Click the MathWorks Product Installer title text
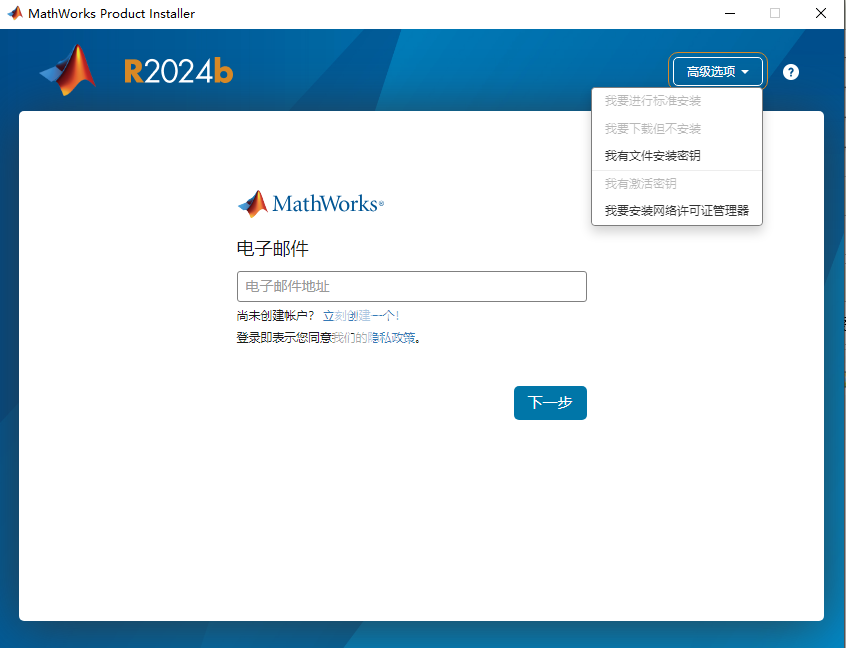 [111, 14]
